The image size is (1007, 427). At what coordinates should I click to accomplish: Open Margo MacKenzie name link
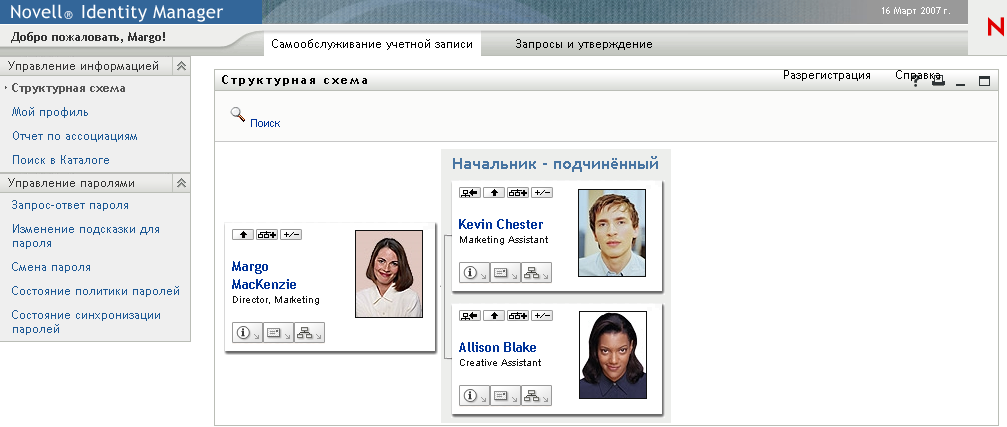pos(263,275)
